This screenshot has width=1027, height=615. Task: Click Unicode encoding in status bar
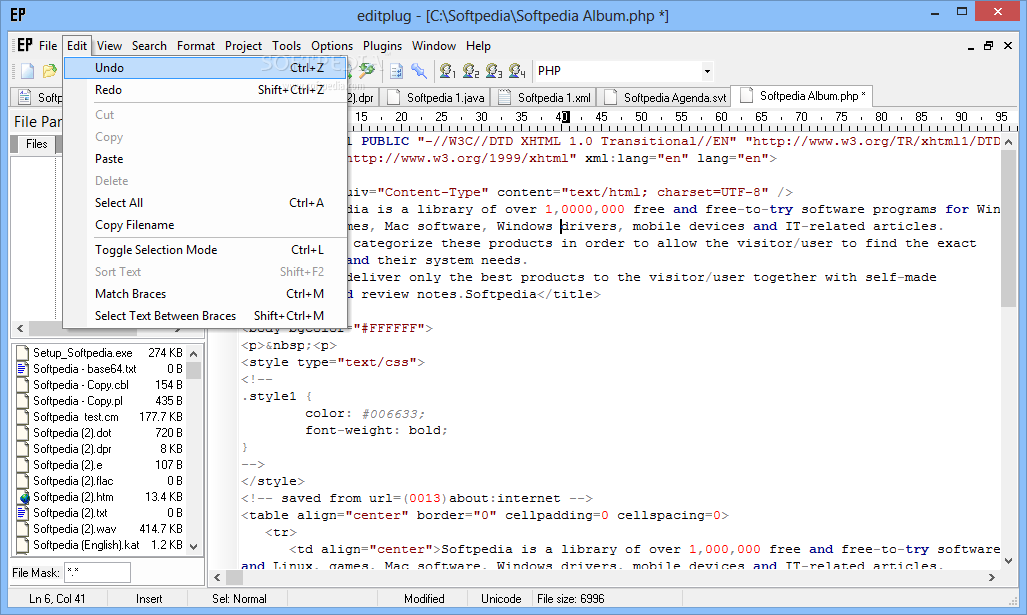pos(501,599)
